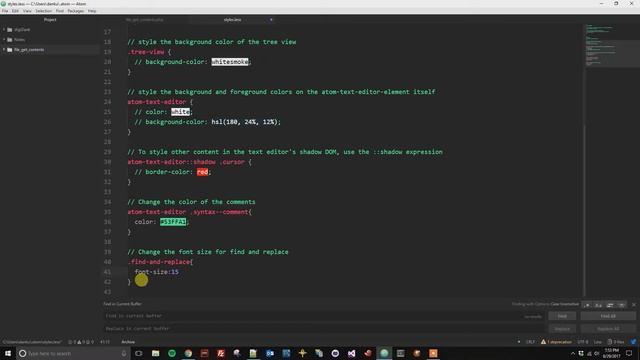Switch to the Atom icon on the taskbar
The image size is (640, 360).
(x=384, y=353)
